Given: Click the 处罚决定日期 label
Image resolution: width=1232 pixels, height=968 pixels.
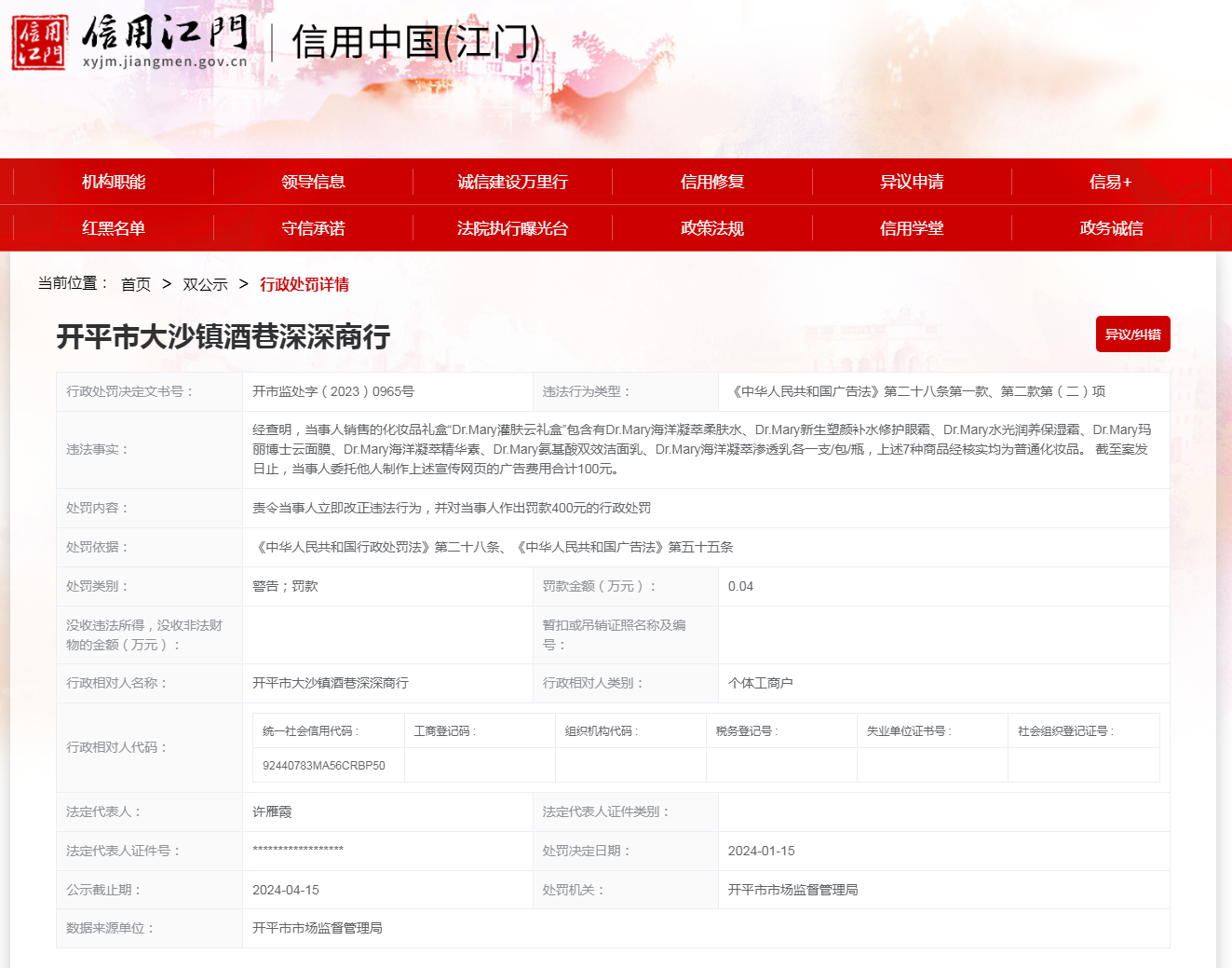Looking at the screenshot, I should click(588, 851).
